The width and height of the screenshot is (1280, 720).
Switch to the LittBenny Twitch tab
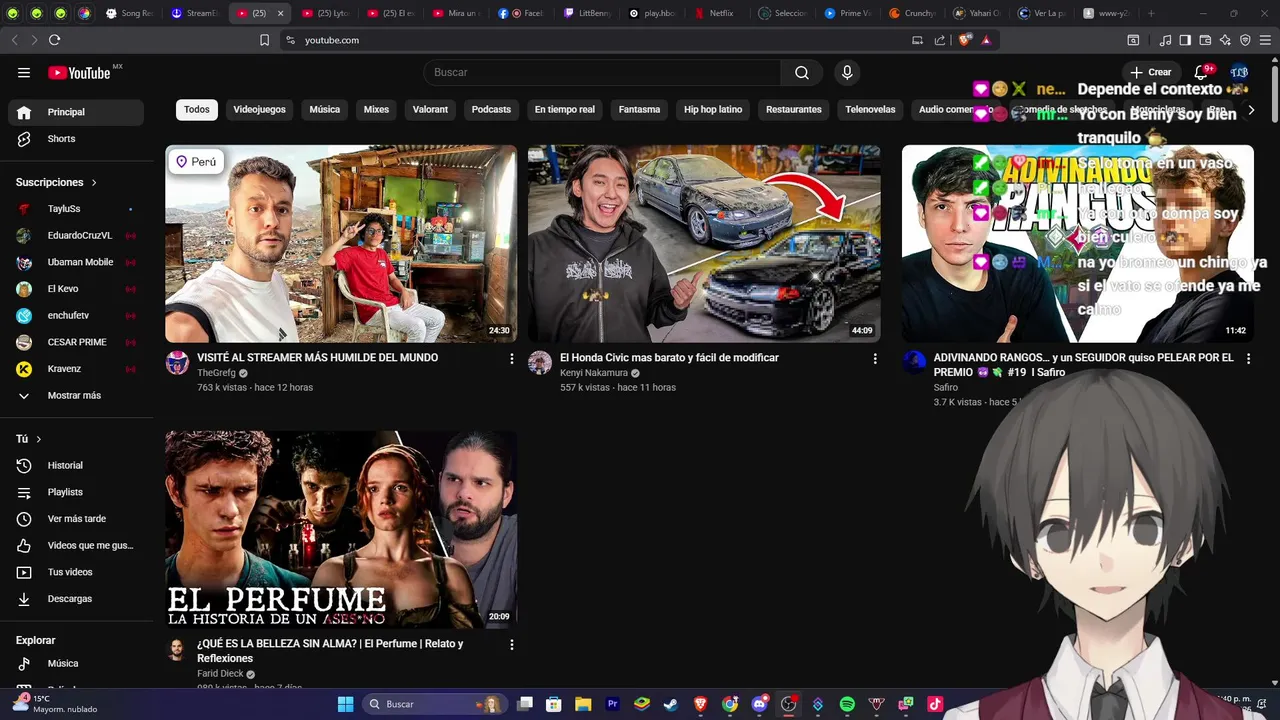[x=587, y=13]
